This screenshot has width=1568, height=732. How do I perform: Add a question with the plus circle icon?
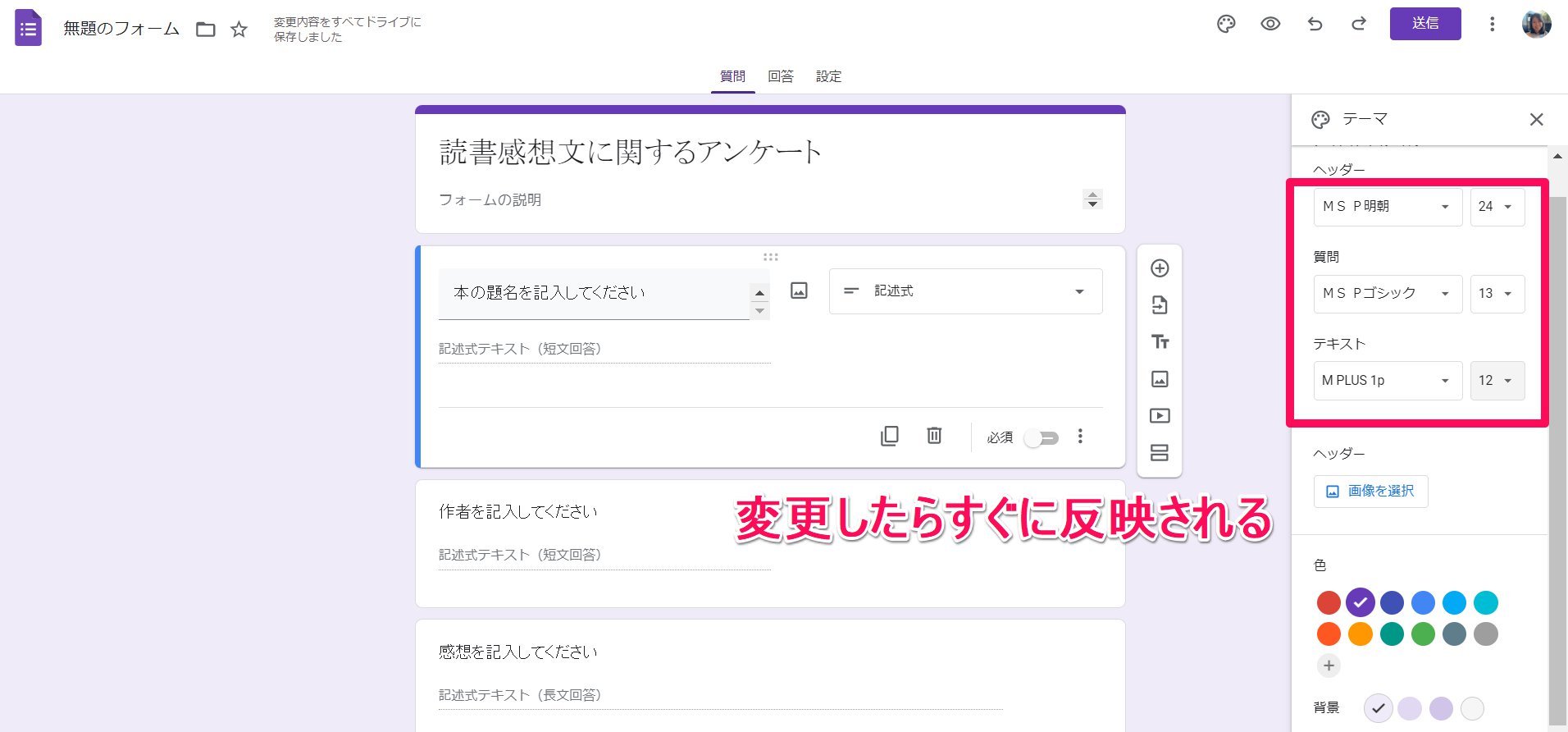coord(1160,268)
